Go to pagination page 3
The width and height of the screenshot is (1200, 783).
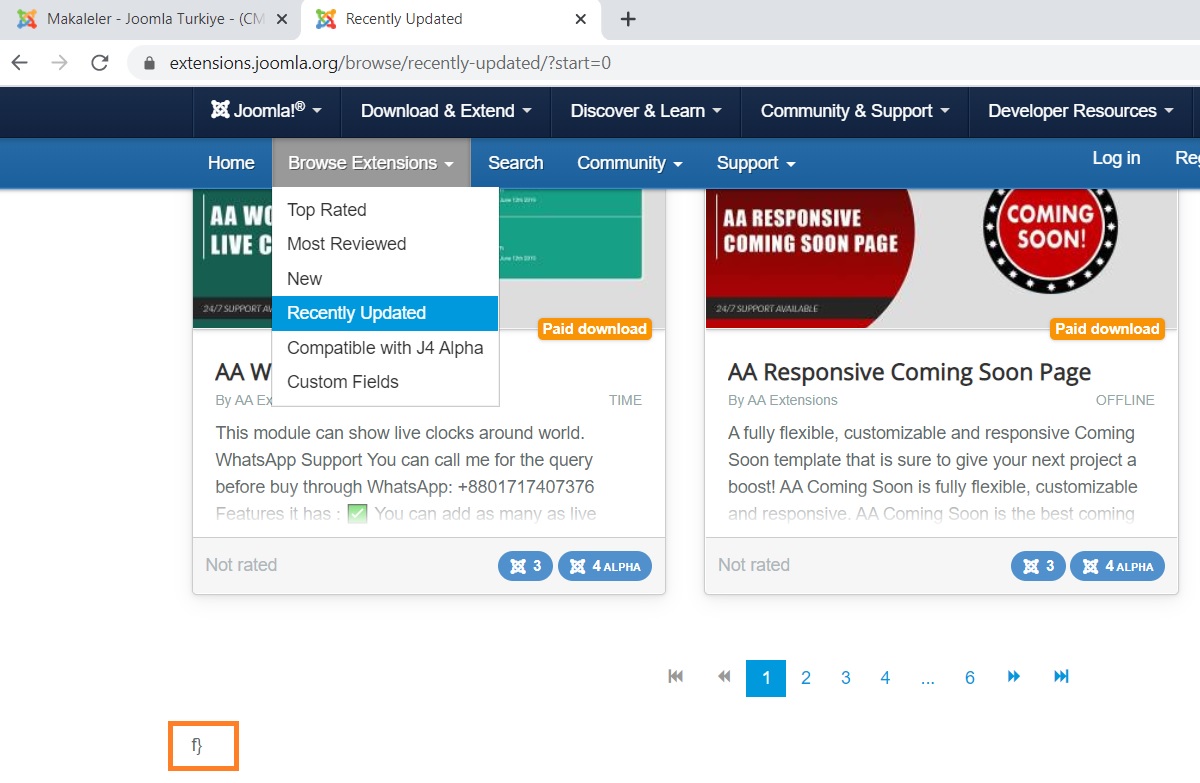pyautogui.click(x=845, y=678)
